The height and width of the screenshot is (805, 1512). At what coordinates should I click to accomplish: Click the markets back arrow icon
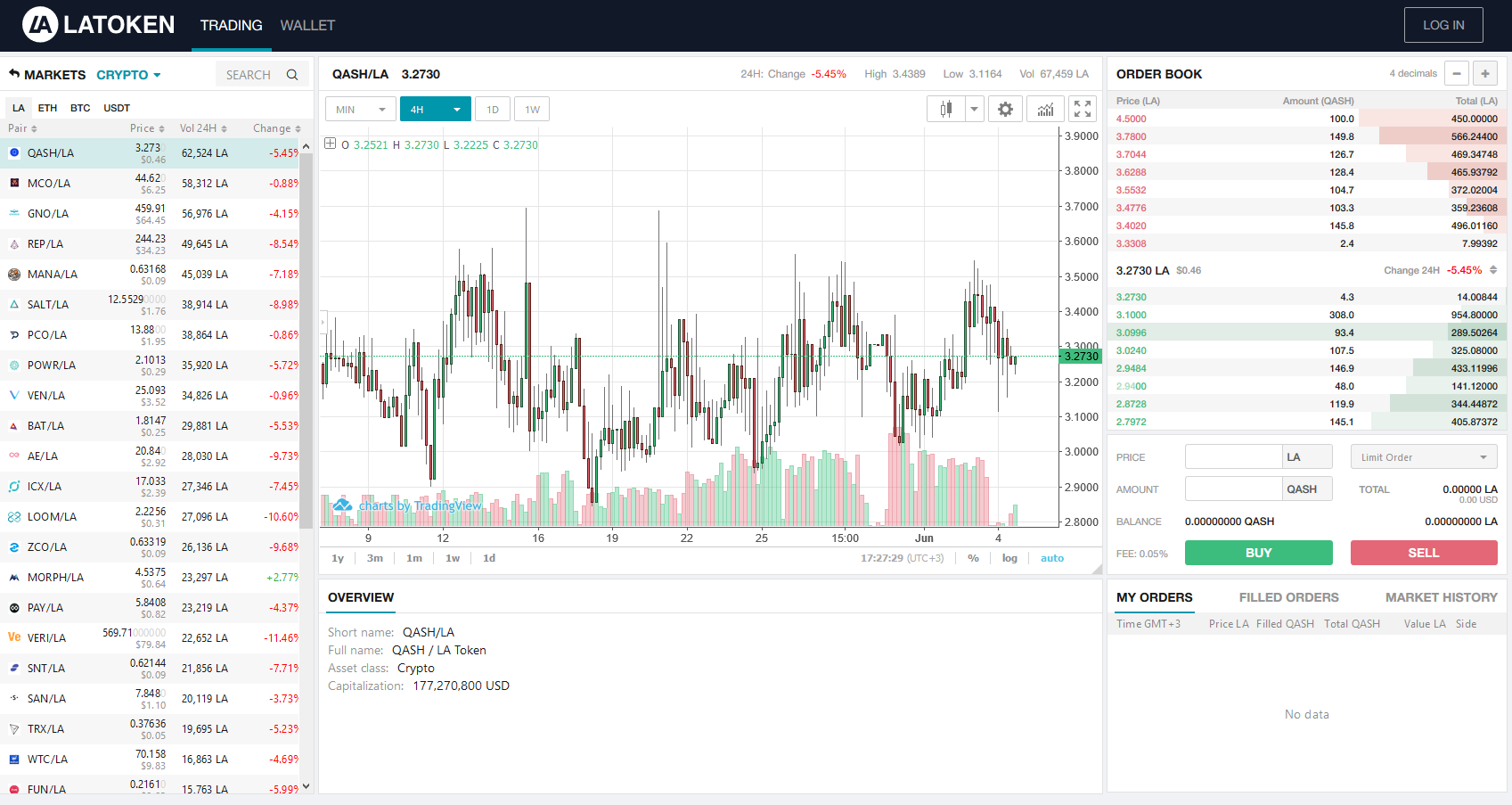(14, 74)
